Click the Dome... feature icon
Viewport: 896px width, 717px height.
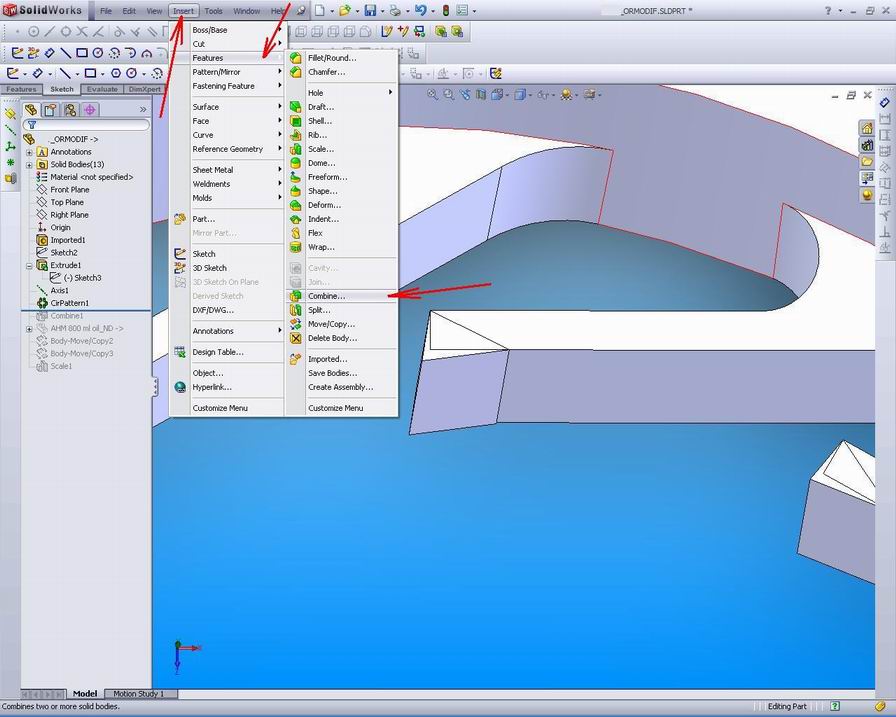295,163
